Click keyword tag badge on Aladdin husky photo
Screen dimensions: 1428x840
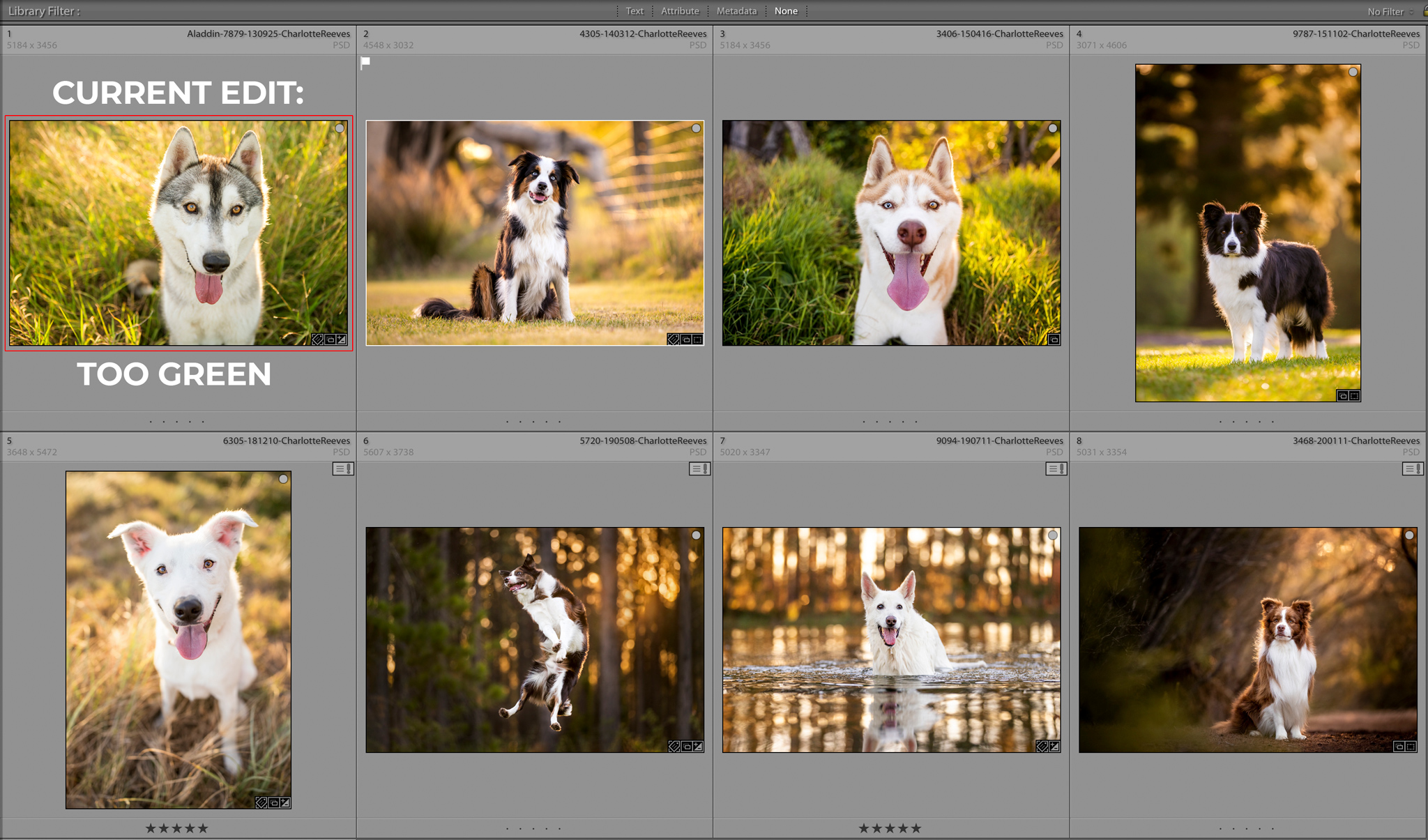pos(317,339)
